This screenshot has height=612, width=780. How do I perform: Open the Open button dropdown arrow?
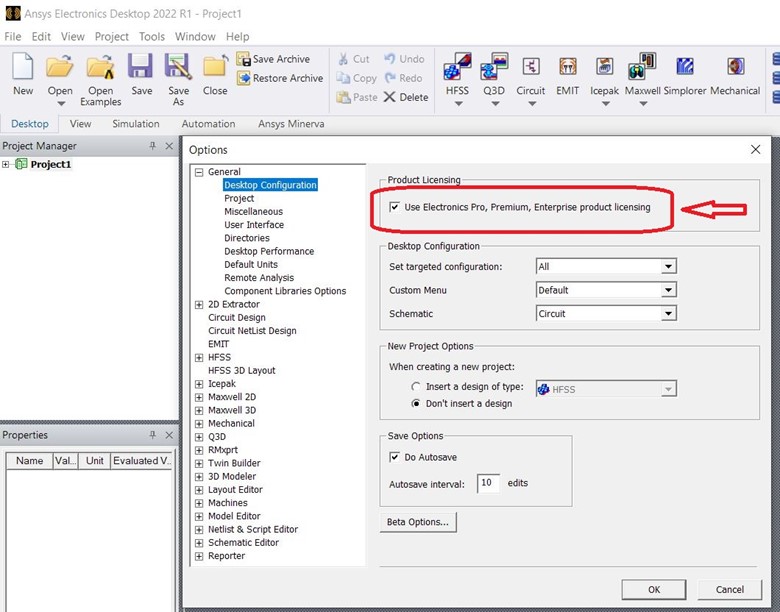[x=61, y=104]
